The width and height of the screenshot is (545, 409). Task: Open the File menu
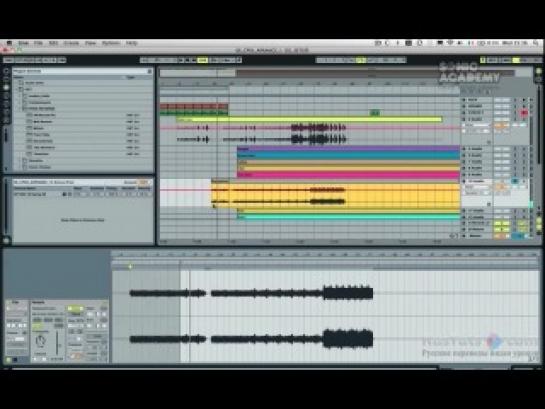pyautogui.click(x=38, y=43)
